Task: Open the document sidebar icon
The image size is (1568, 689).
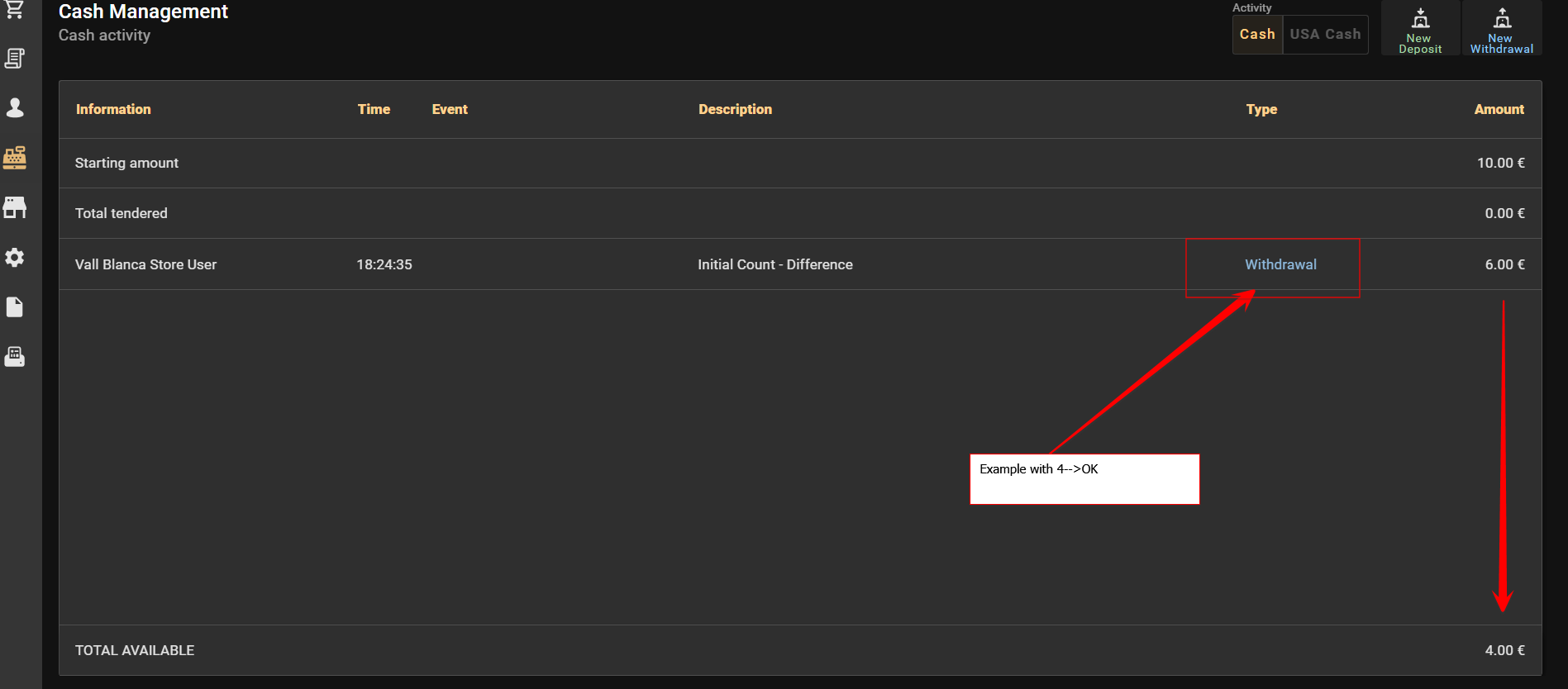Action: point(15,306)
